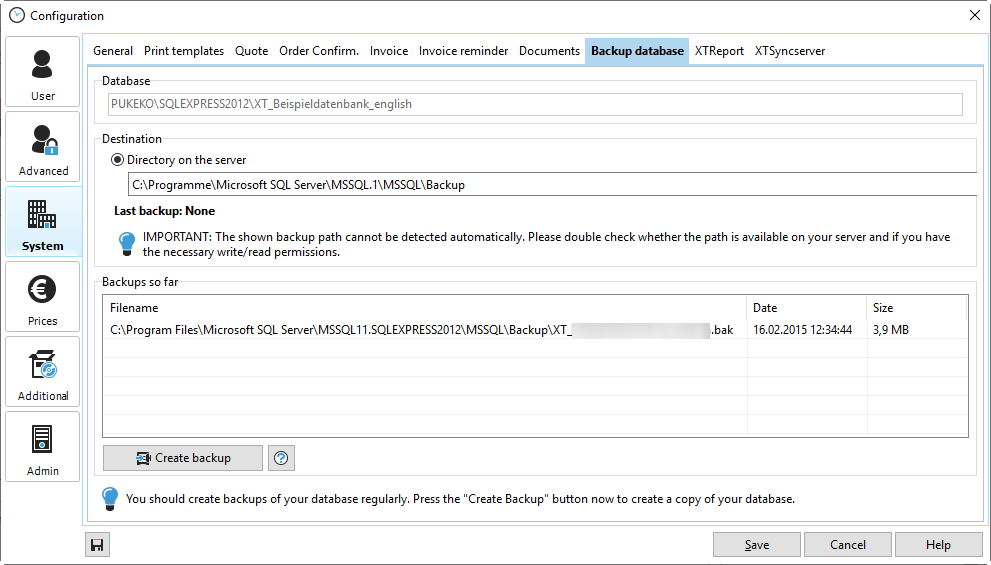
Task: Click the floppy disk save icon
Action: tap(97, 545)
